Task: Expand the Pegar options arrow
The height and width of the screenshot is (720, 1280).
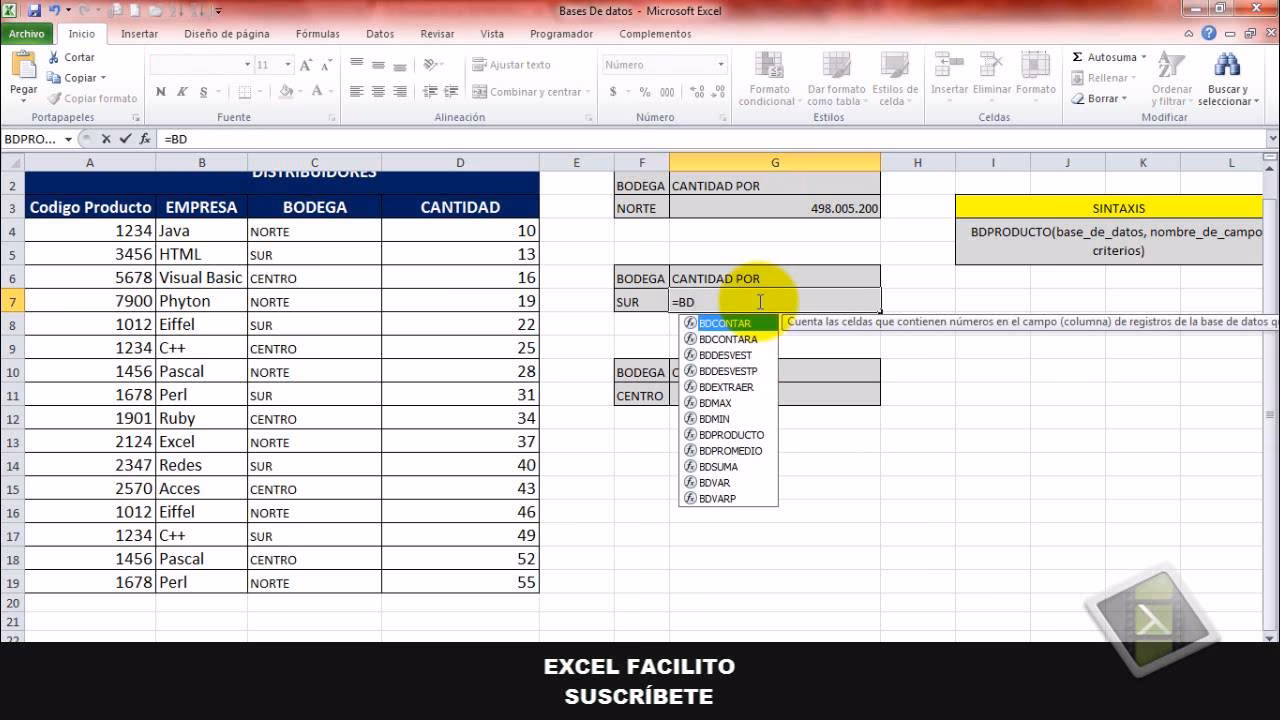Action: point(23,103)
